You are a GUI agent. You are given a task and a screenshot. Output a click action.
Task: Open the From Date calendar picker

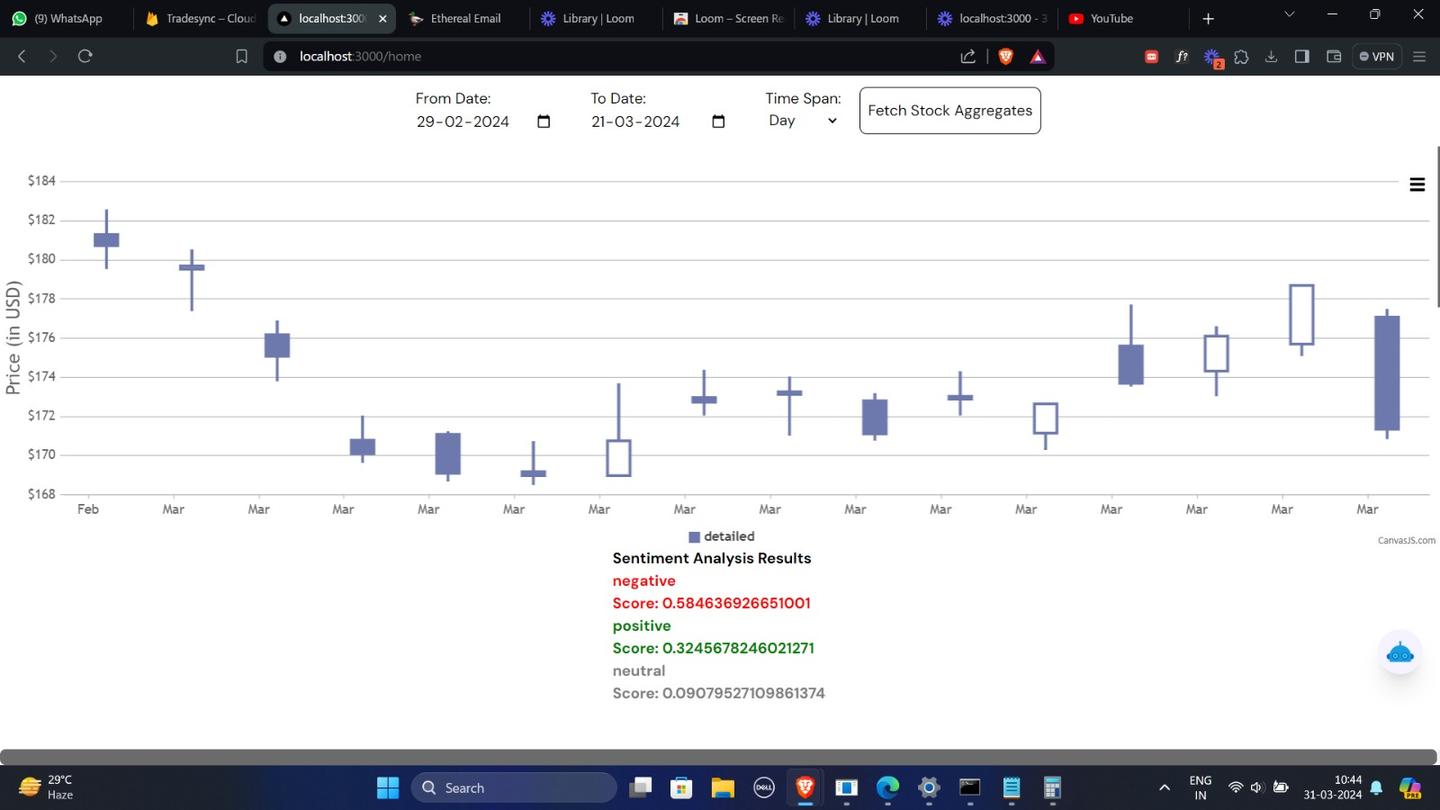(544, 122)
